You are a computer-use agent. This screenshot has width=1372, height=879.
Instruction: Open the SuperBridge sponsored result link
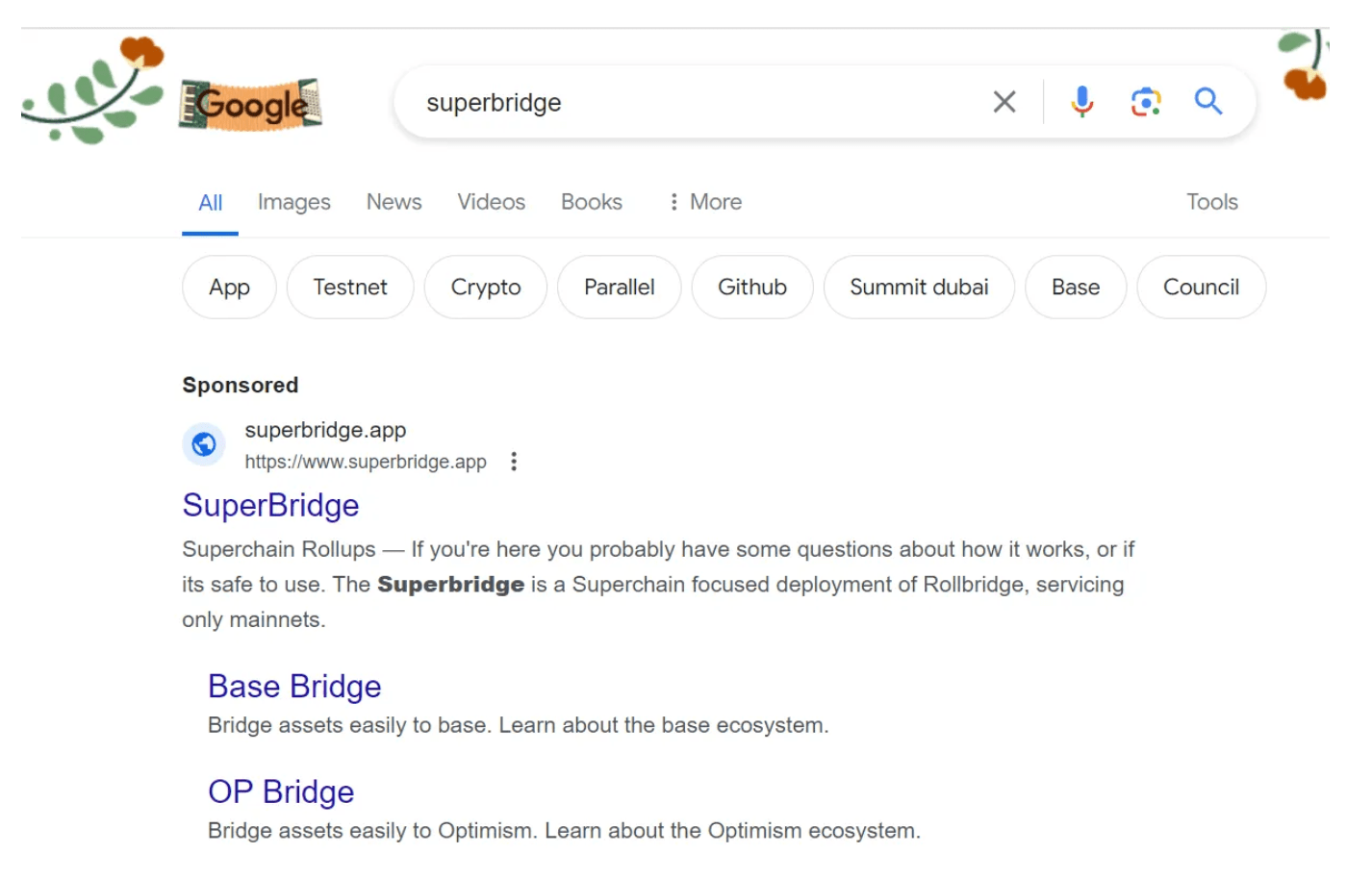click(x=270, y=506)
